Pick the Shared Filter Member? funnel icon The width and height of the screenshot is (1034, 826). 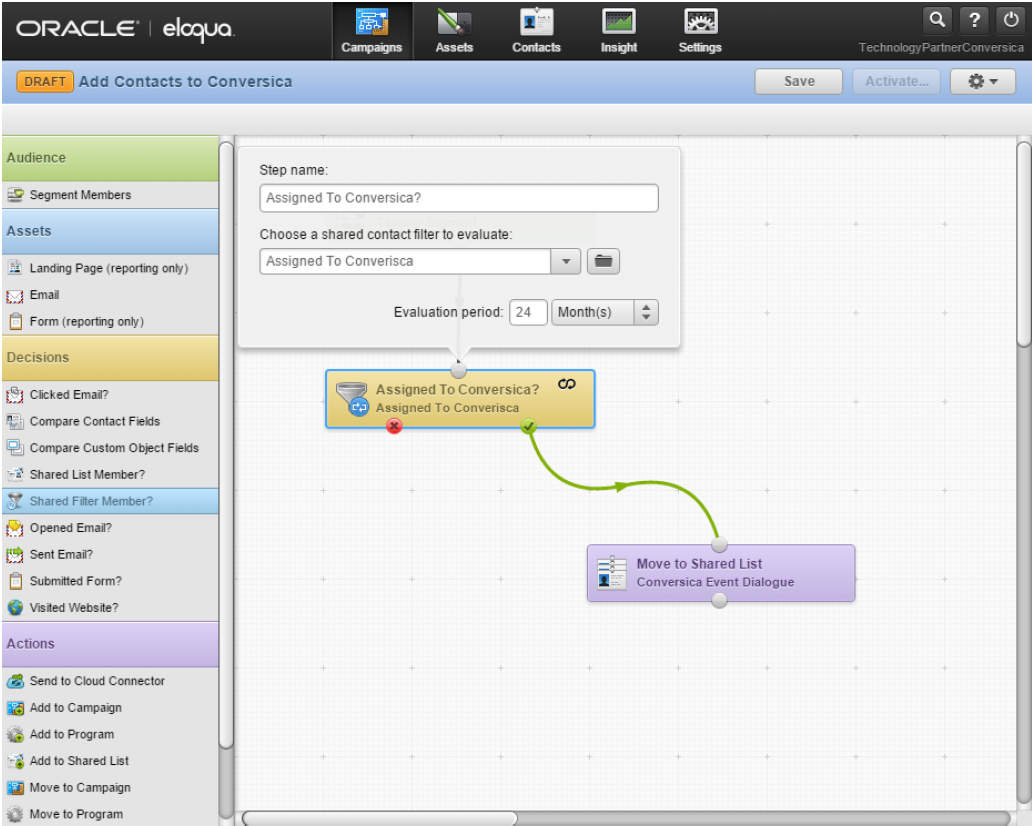[x=15, y=501]
